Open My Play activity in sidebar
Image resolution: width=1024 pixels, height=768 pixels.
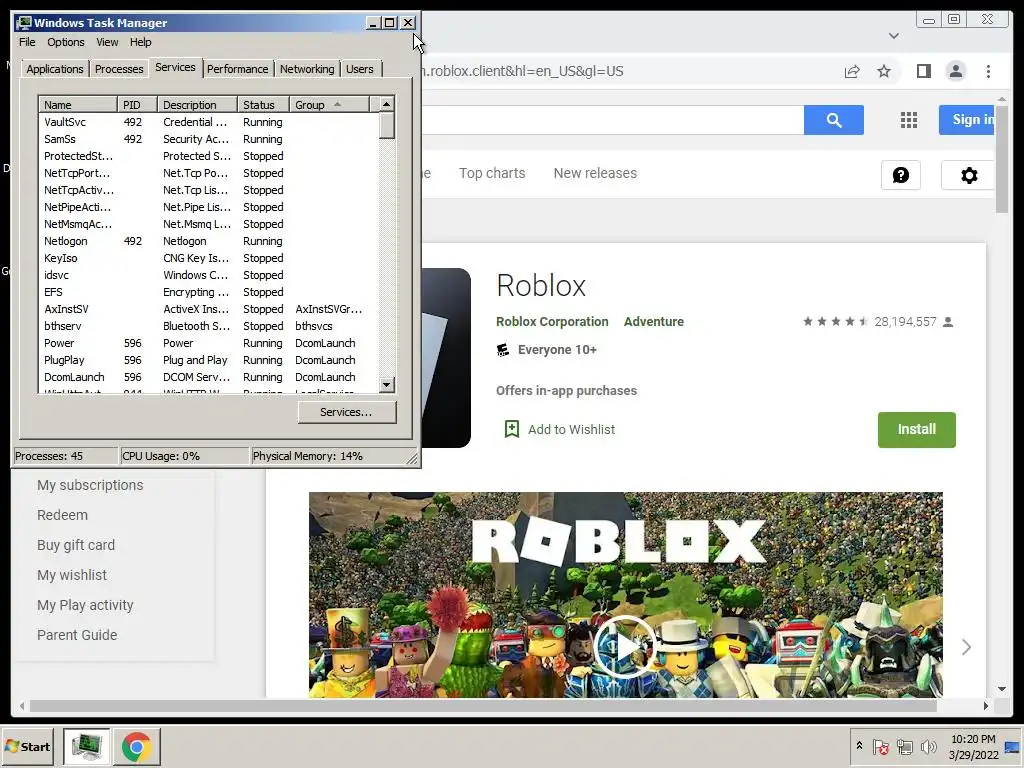(x=85, y=605)
